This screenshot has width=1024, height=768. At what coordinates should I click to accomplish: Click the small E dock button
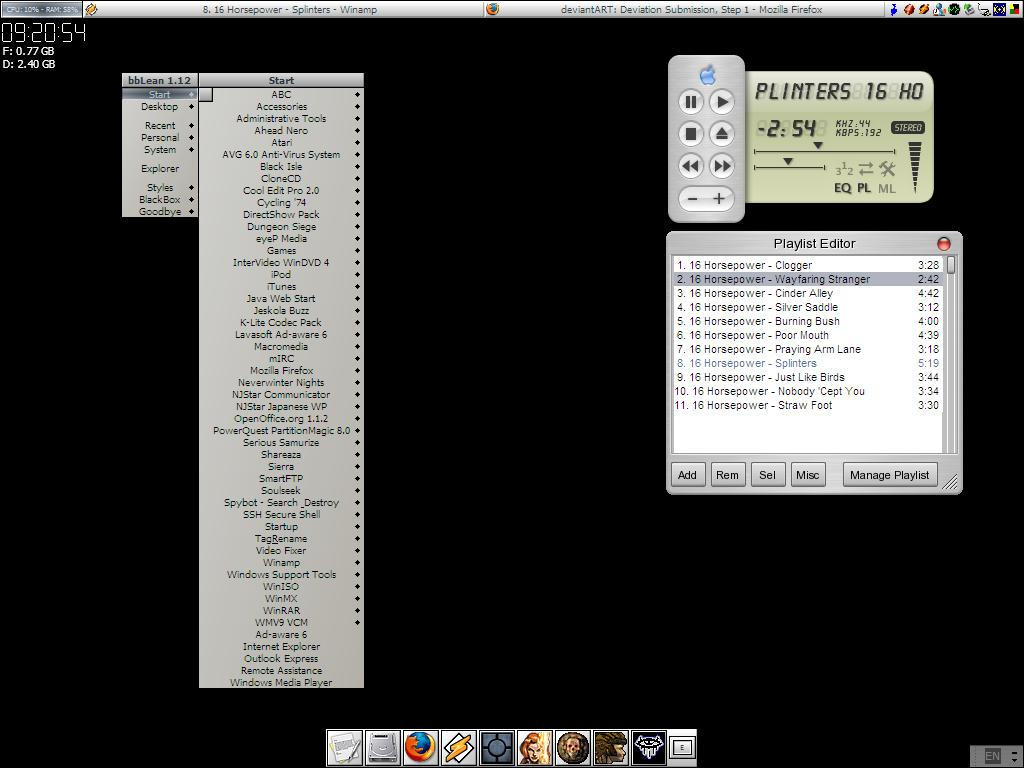[682, 748]
